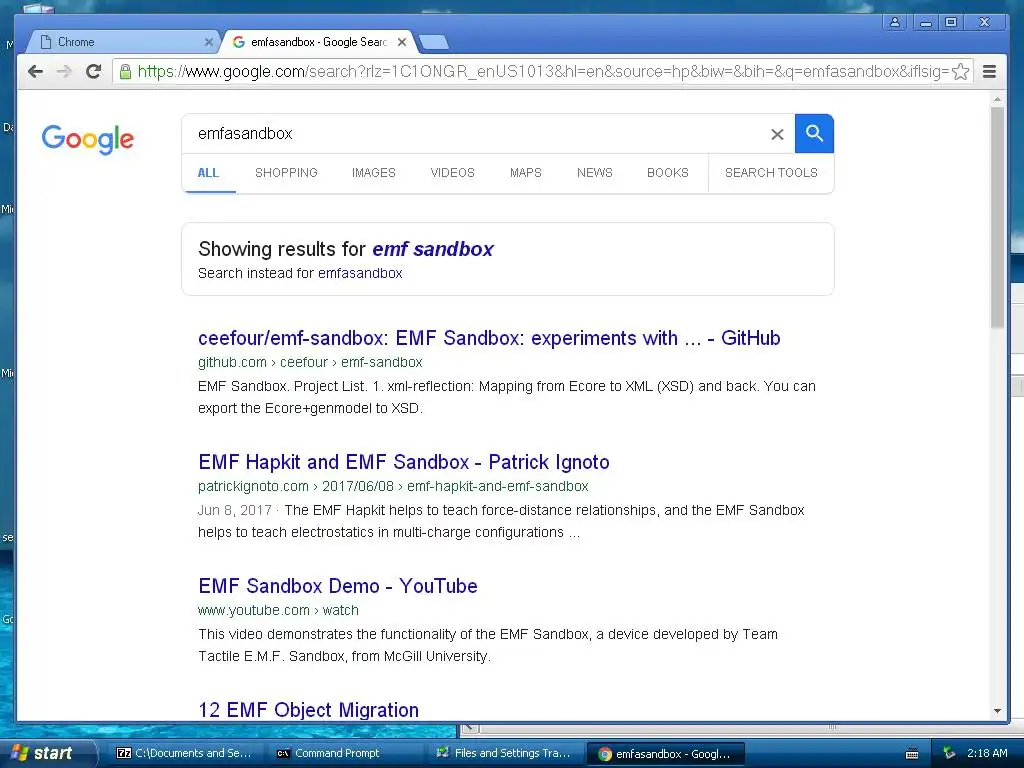The image size is (1024, 768).
Task: Reload the page with the refresh icon
Action: pos(93,71)
